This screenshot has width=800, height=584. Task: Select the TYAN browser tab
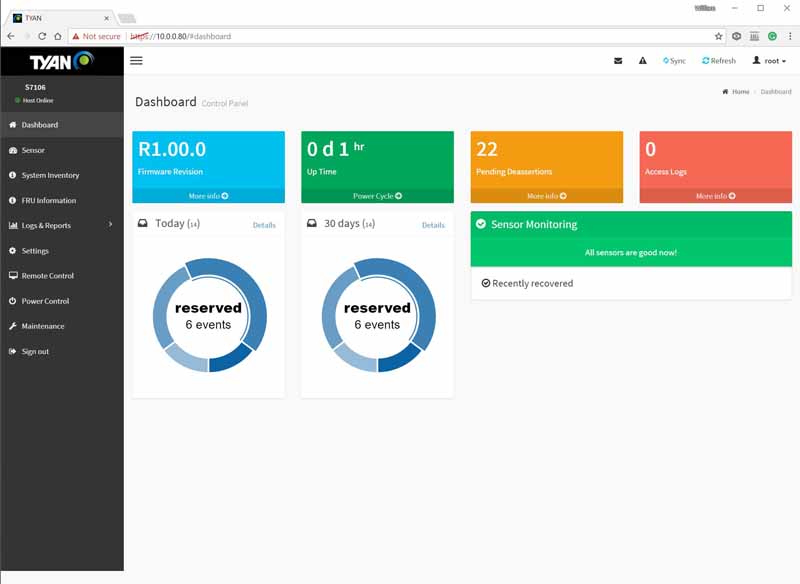click(60, 18)
